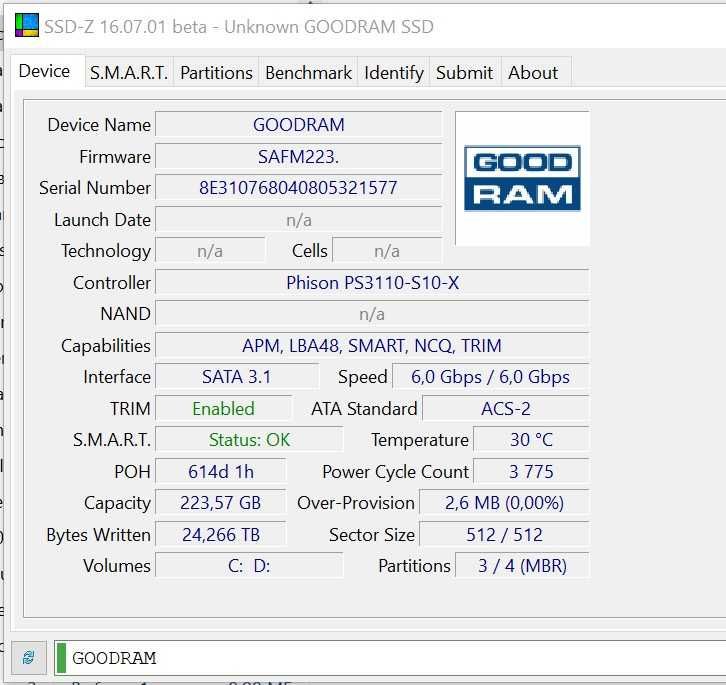The width and height of the screenshot is (726, 685).
Task: Click the GOODRAM brand logo image
Action: 522,178
